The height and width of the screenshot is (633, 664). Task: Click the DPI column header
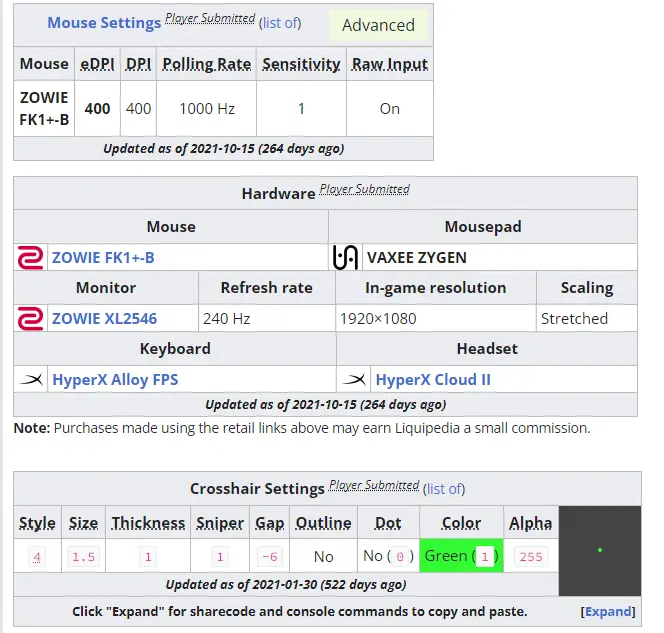tap(138, 64)
